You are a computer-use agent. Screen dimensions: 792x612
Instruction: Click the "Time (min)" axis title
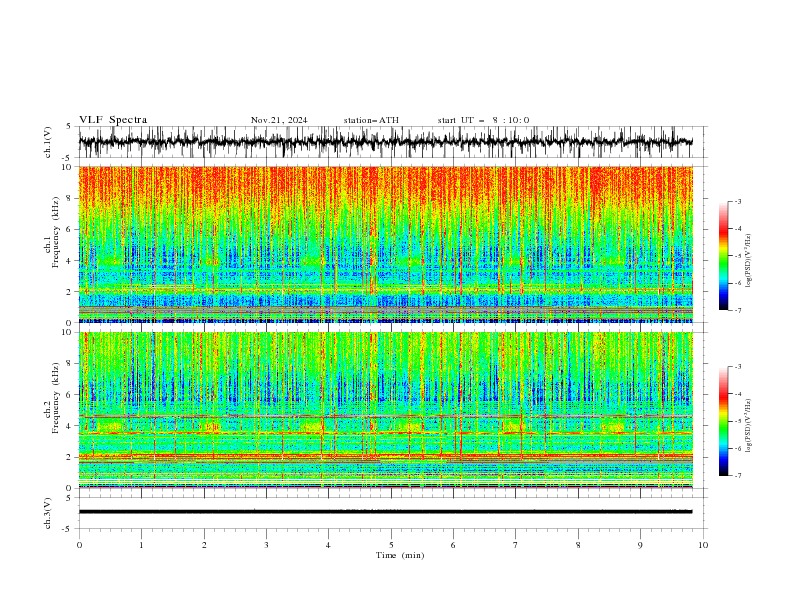400,555
